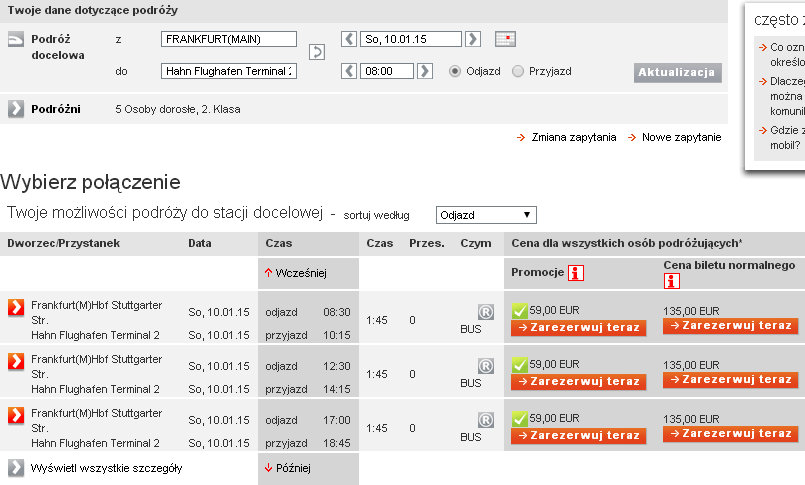Image resolution: width=805 pixels, height=485 pixels.
Task: Reserve 59,00 EUR promo for 12:30 departure
Action: (x=579, y=381)
